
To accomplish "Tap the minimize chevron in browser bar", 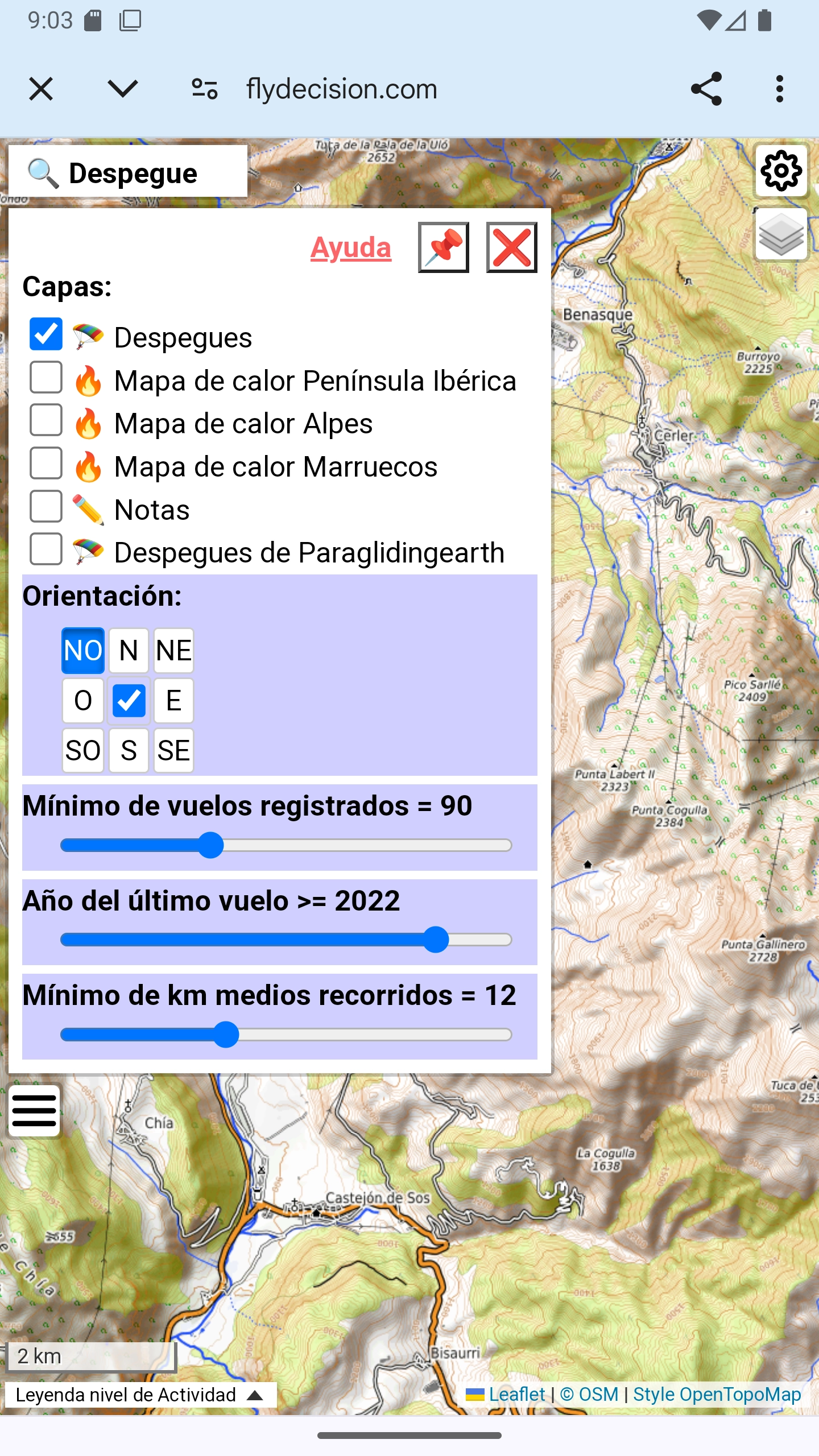I will (122, 89).
